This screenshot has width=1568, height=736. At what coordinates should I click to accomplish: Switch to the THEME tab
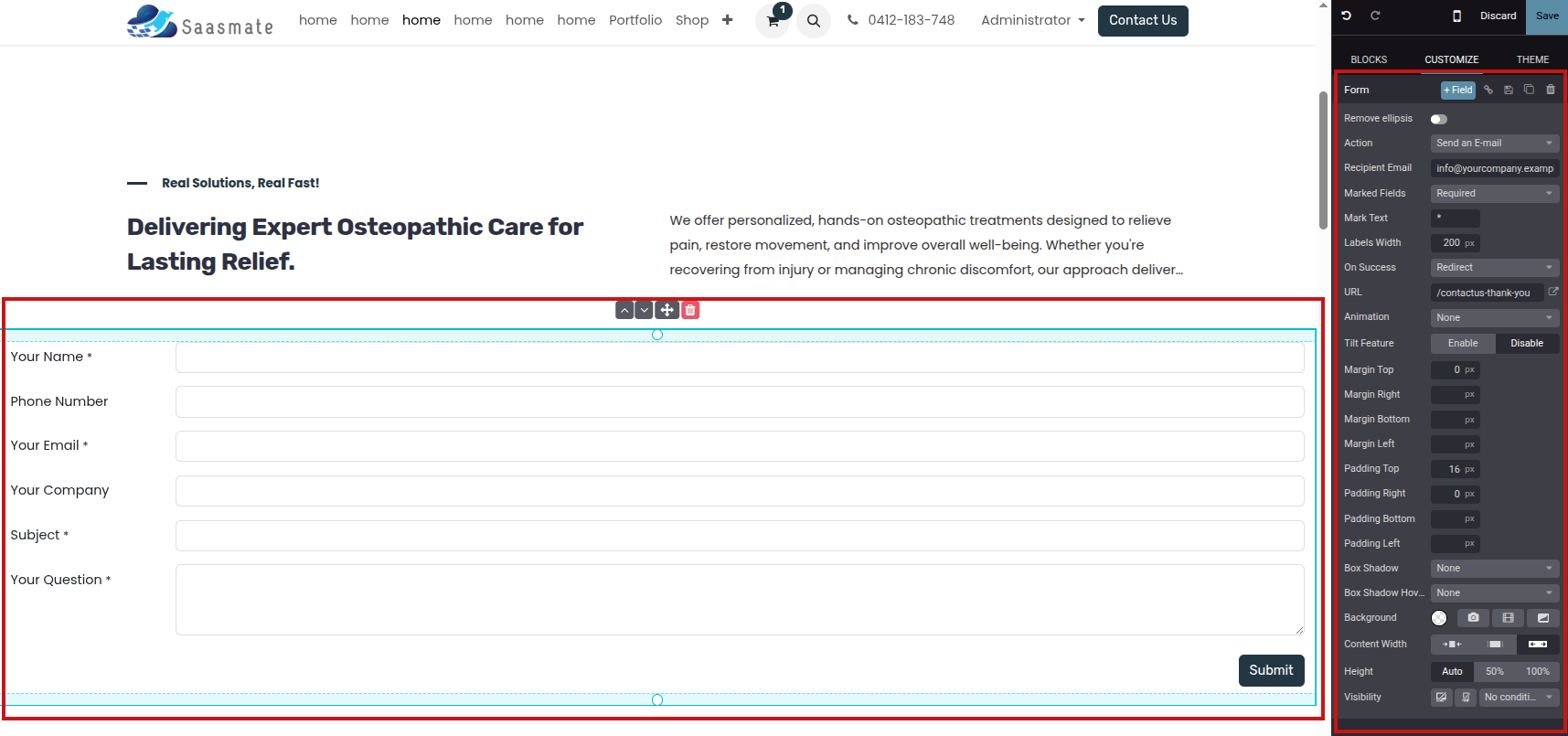pyautogui.click(x=1532, y=59)
